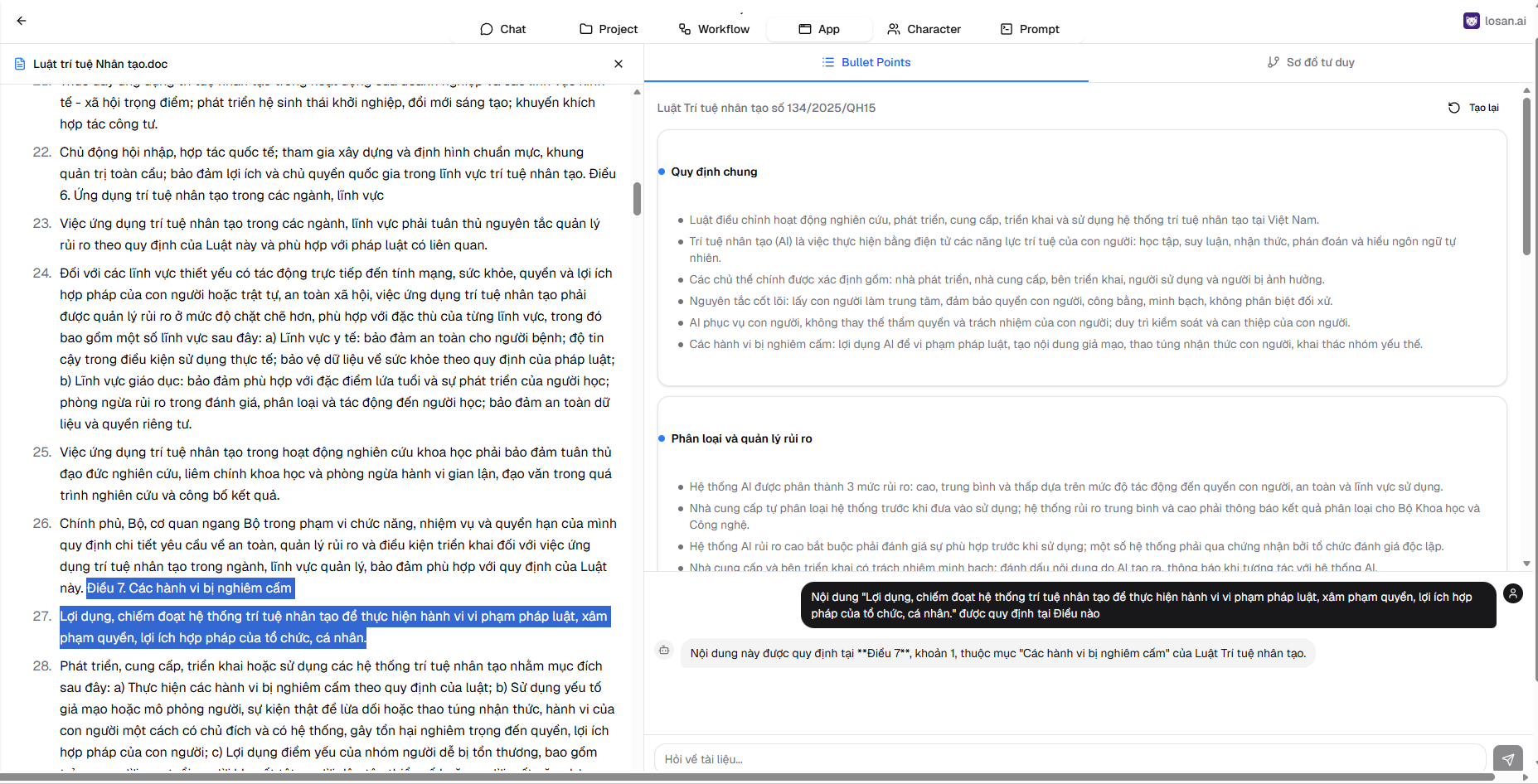Click the bullet starting Luật điều chỉnh hoạt động nghiên cứu
Screen dimensions: 1538x784
coord(1004,220)
